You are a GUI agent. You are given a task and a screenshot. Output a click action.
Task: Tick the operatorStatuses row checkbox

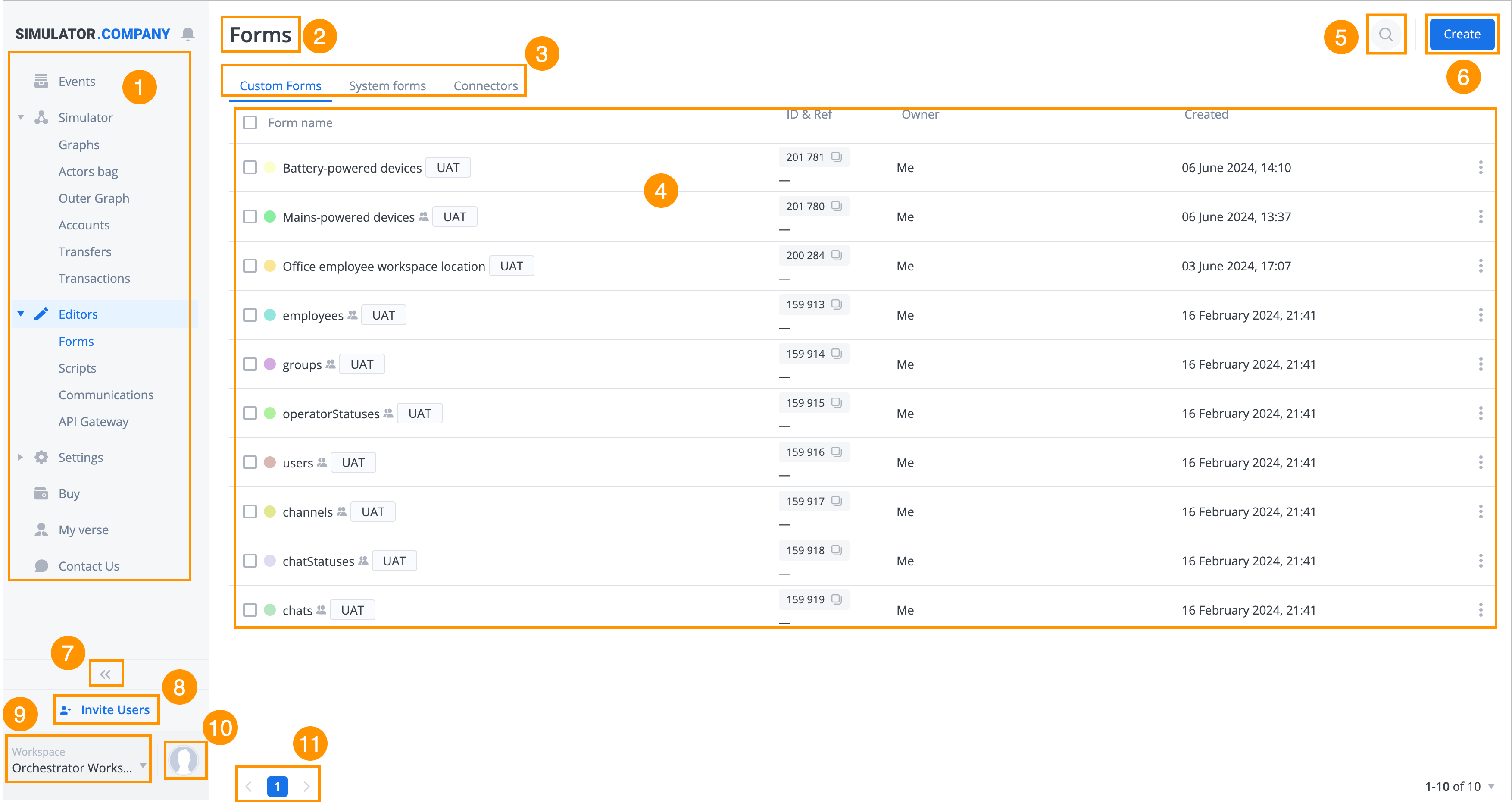pyautogui.click(x=250, y=414)
